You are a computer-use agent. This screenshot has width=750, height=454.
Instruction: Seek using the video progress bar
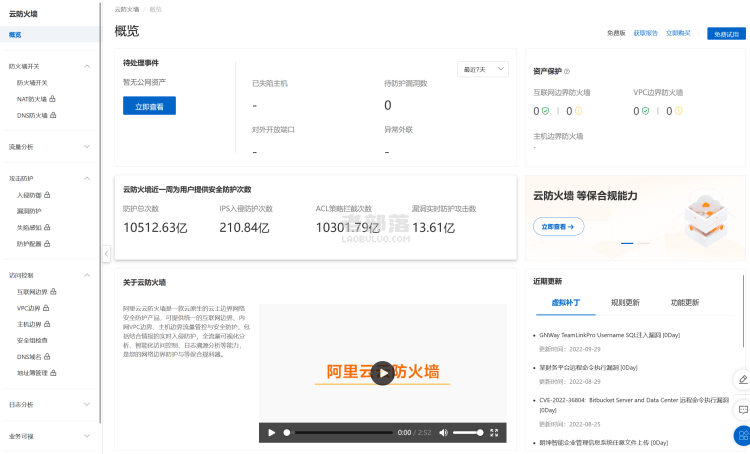click(x=339, y=432)
